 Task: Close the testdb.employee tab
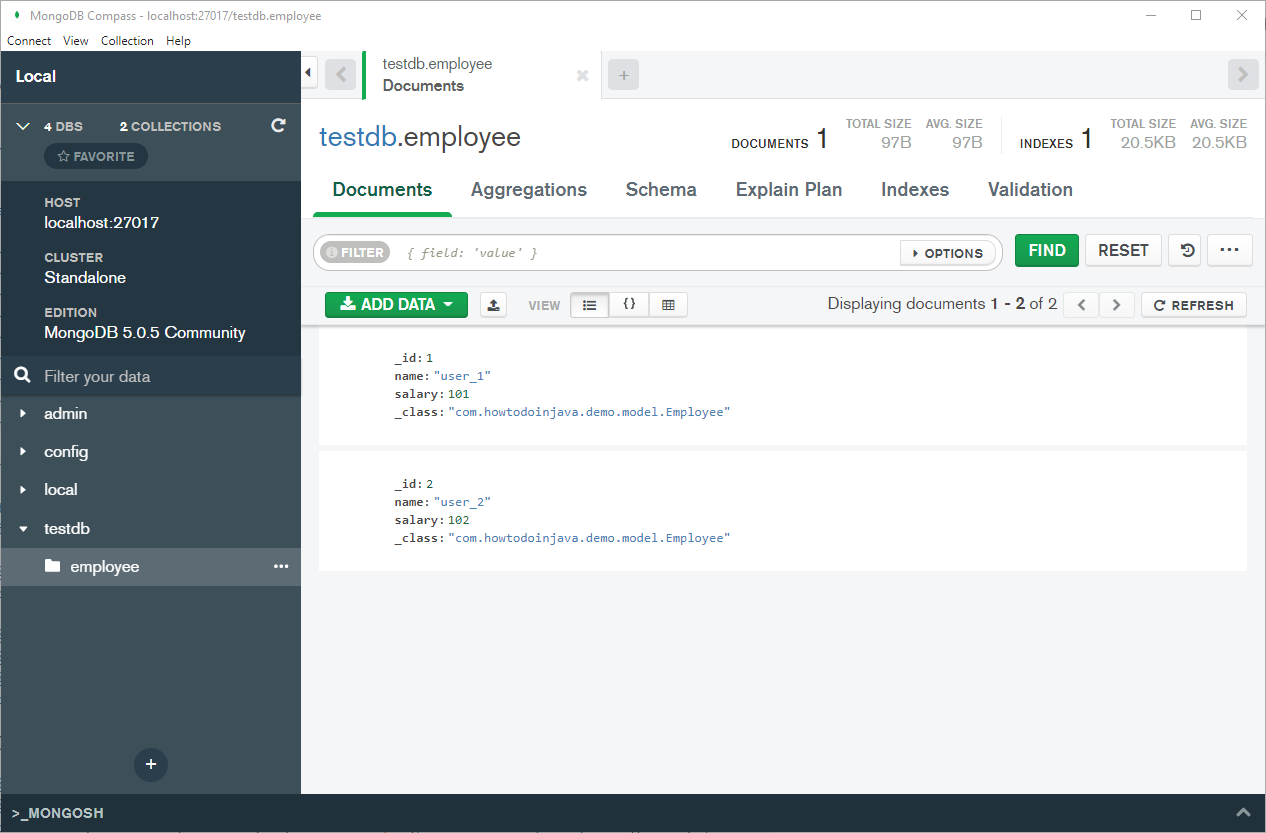pyautogui.click(x=583, y=76)
